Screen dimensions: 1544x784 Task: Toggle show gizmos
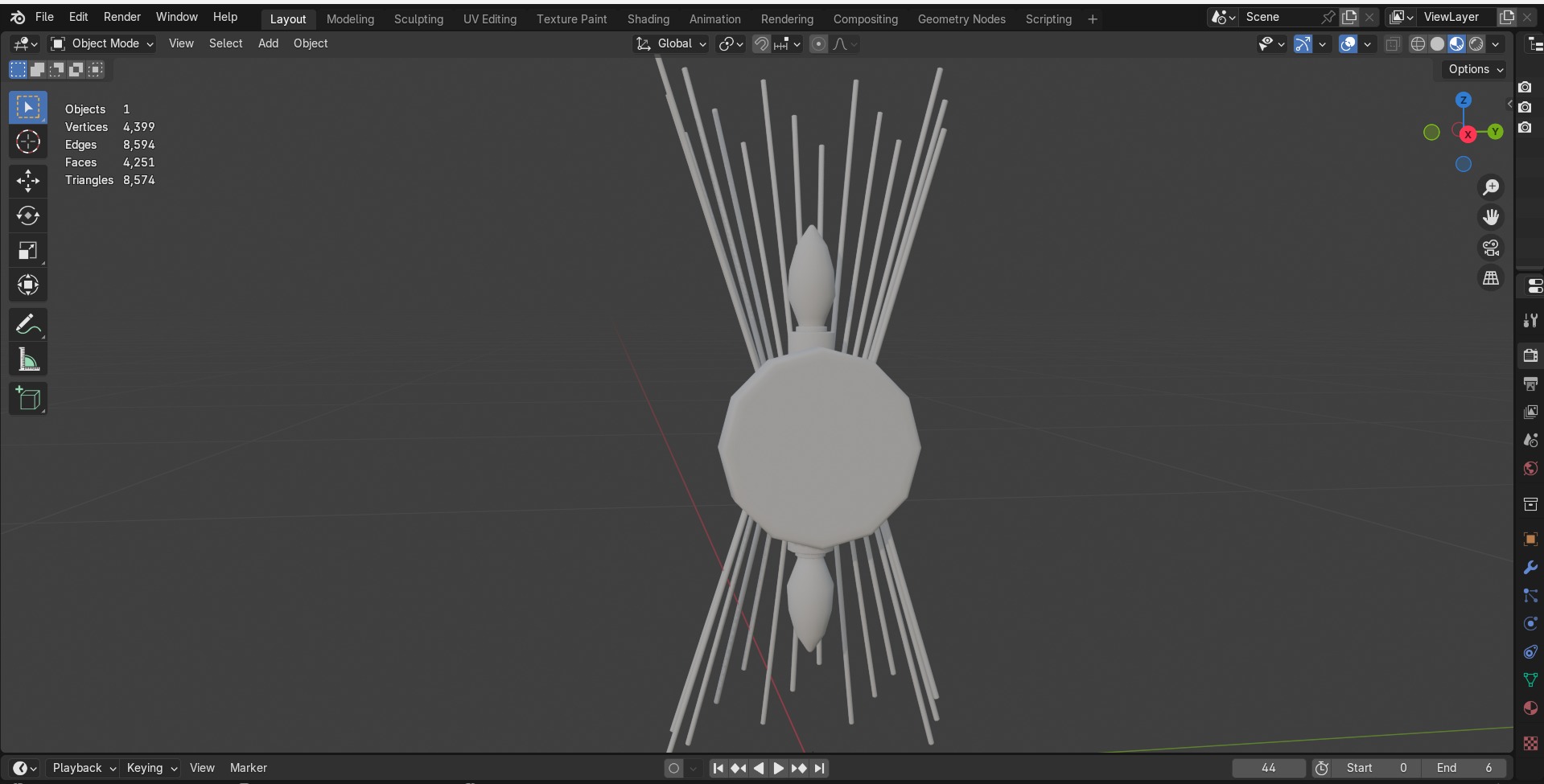pos(1303,44)
